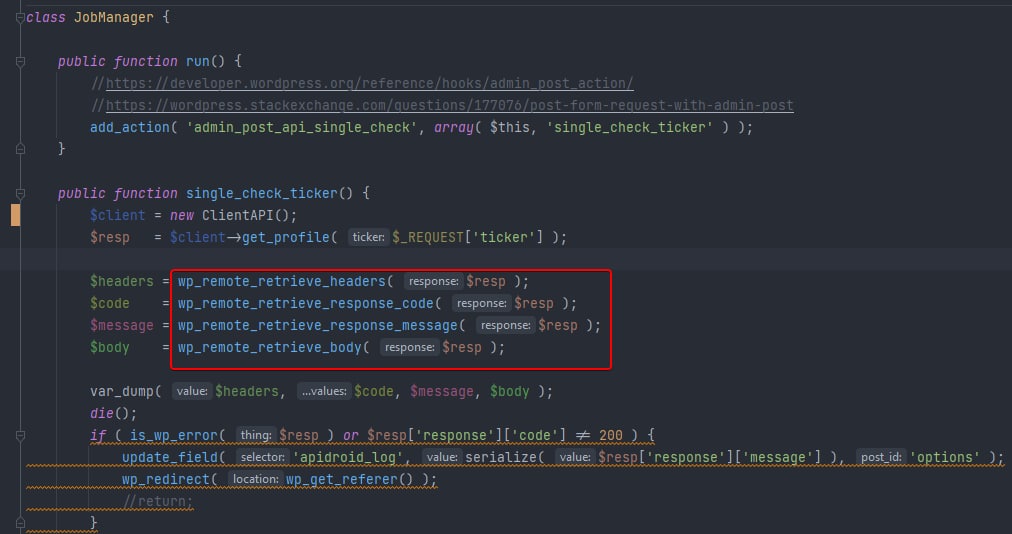Image resolution: width=1012 pixels, height=534 pixels.
Task: Click $headers variable on its assignment line
Action: click(x=122, y=281)
